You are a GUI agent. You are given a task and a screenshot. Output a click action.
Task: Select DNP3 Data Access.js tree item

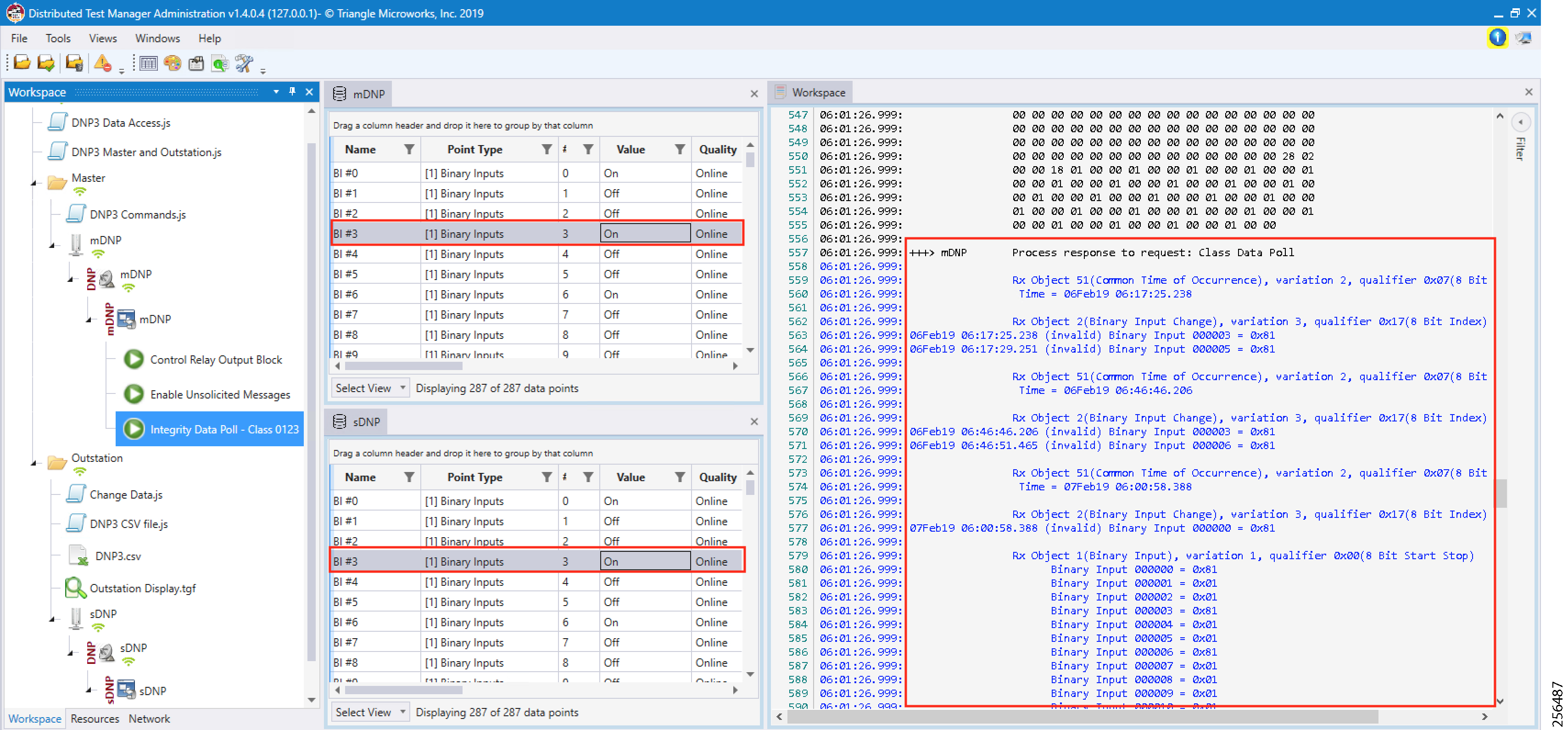click(121, 123)
